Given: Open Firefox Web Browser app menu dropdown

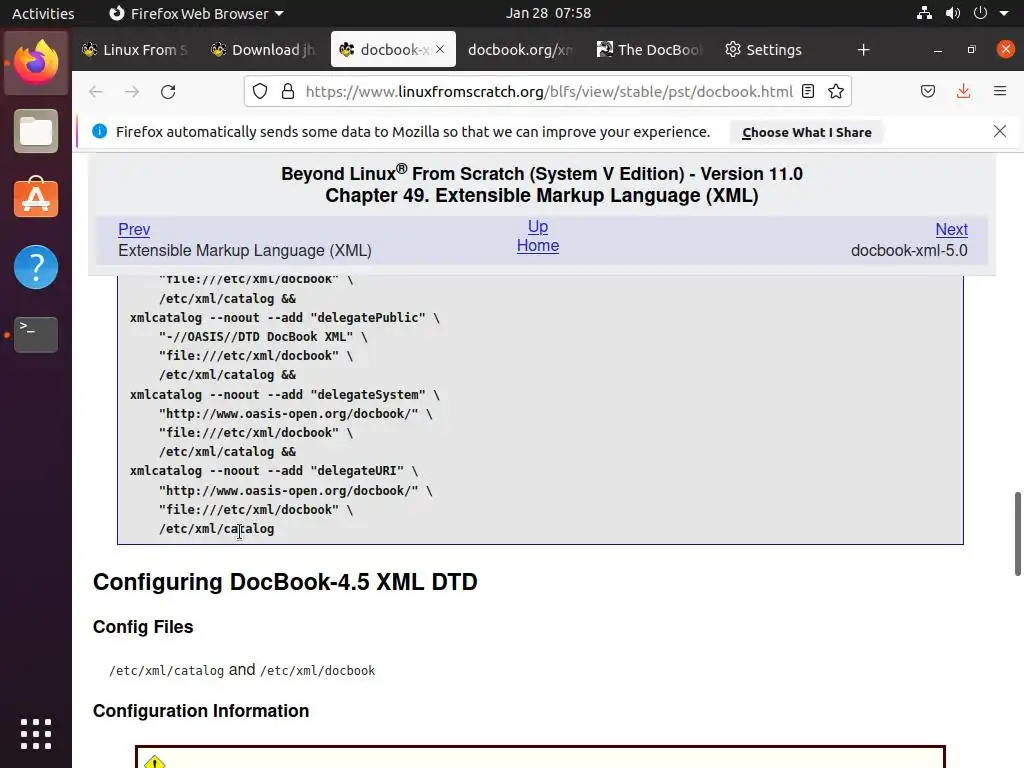Looking at the screenshot, I should point(196,13).
